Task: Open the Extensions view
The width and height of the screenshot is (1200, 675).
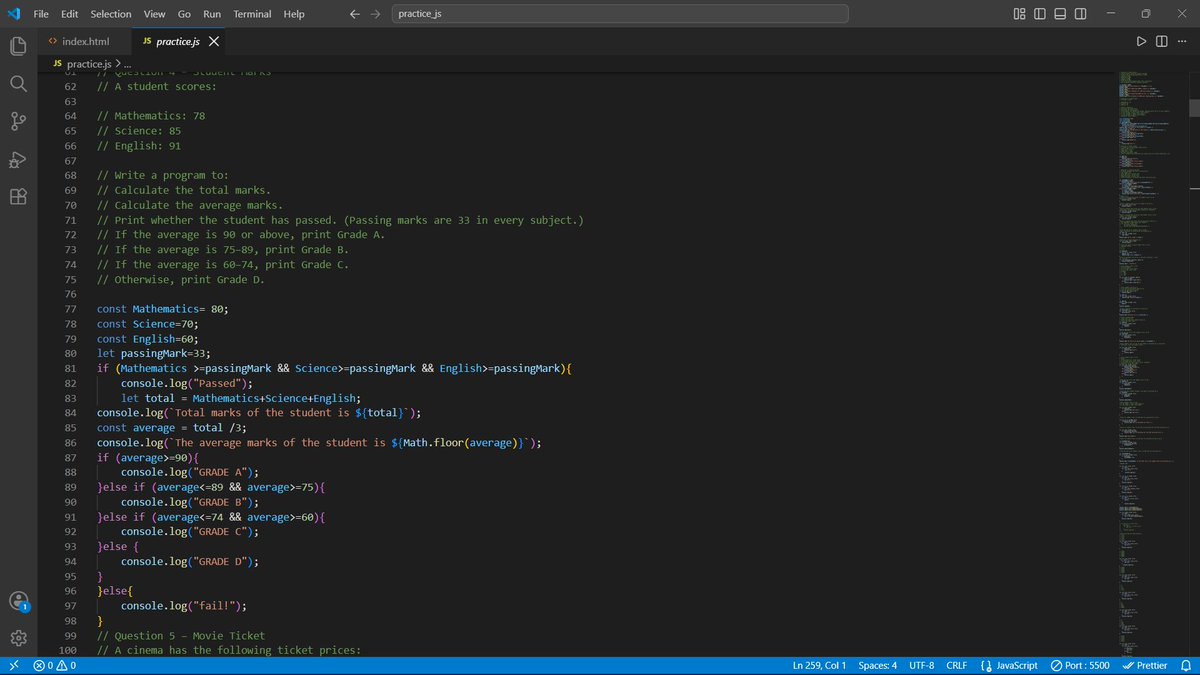Action: (17, 197)
